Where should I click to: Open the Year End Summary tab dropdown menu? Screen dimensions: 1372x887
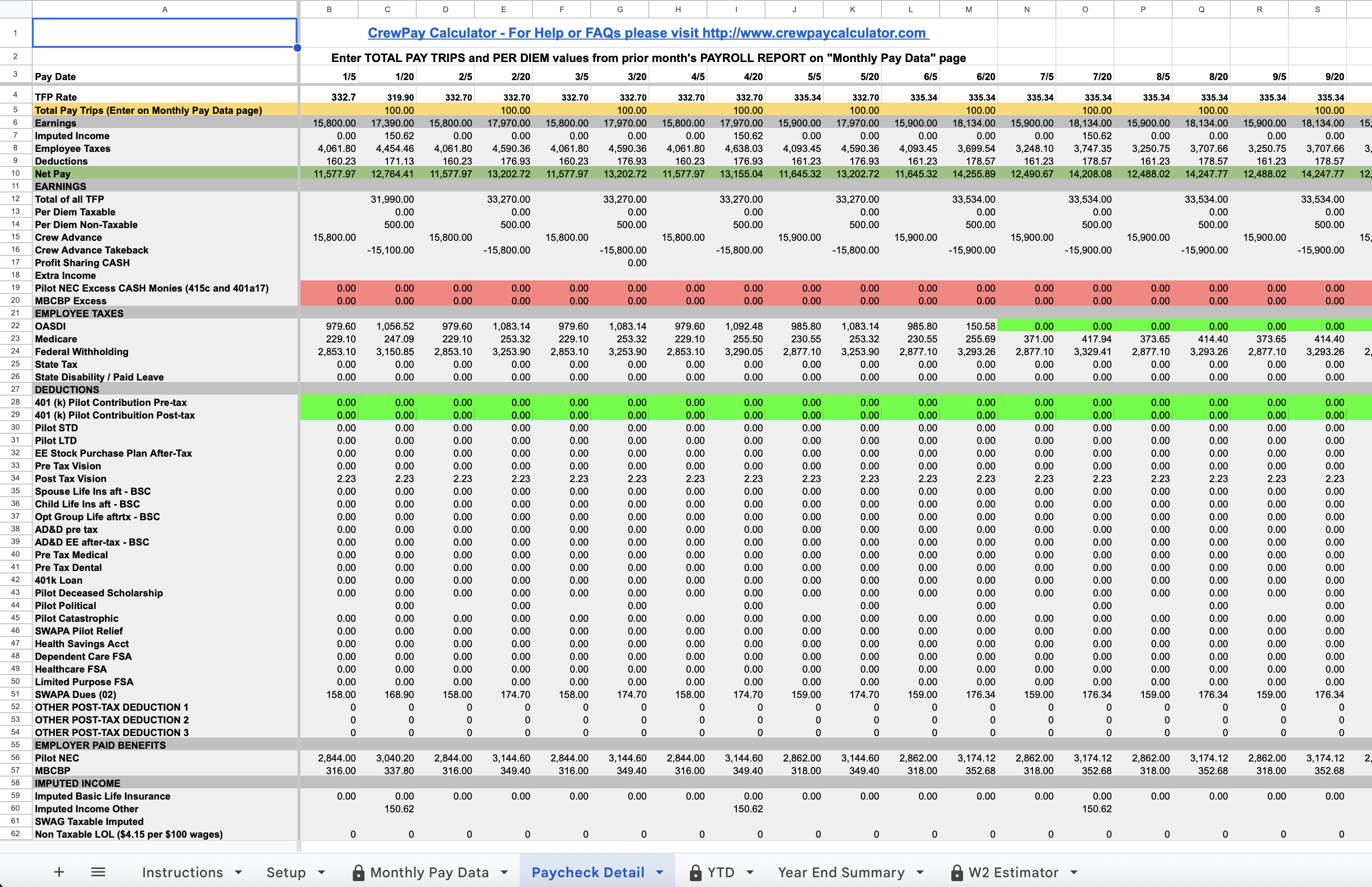(x=920, y=873)
